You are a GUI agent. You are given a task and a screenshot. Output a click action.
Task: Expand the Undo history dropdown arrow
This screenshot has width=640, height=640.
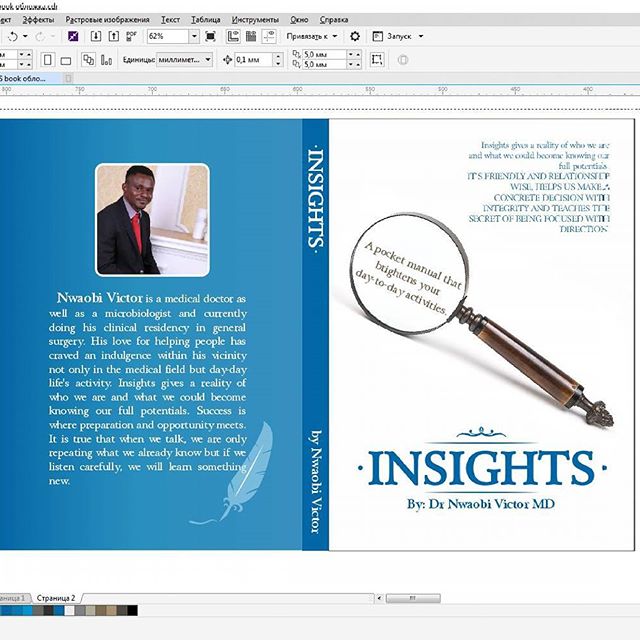[25, 36]
